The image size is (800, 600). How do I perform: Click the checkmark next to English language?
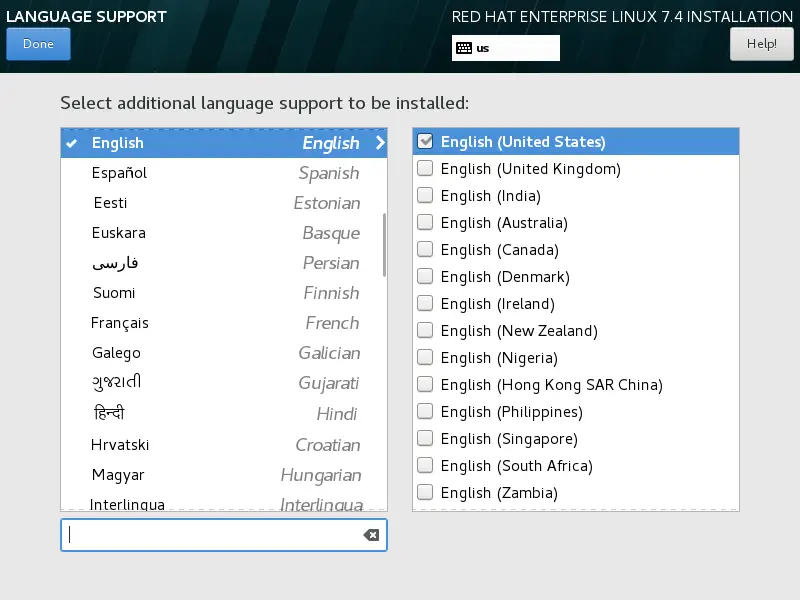[x=72, y=143]
